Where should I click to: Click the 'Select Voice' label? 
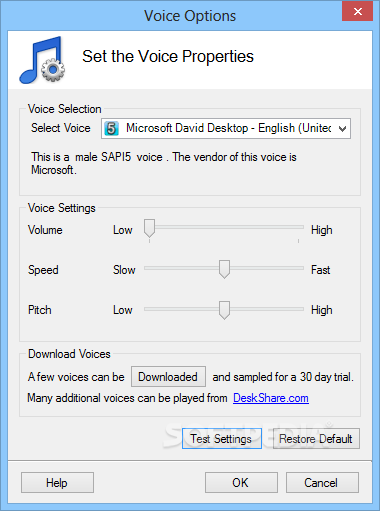[61, 128]
